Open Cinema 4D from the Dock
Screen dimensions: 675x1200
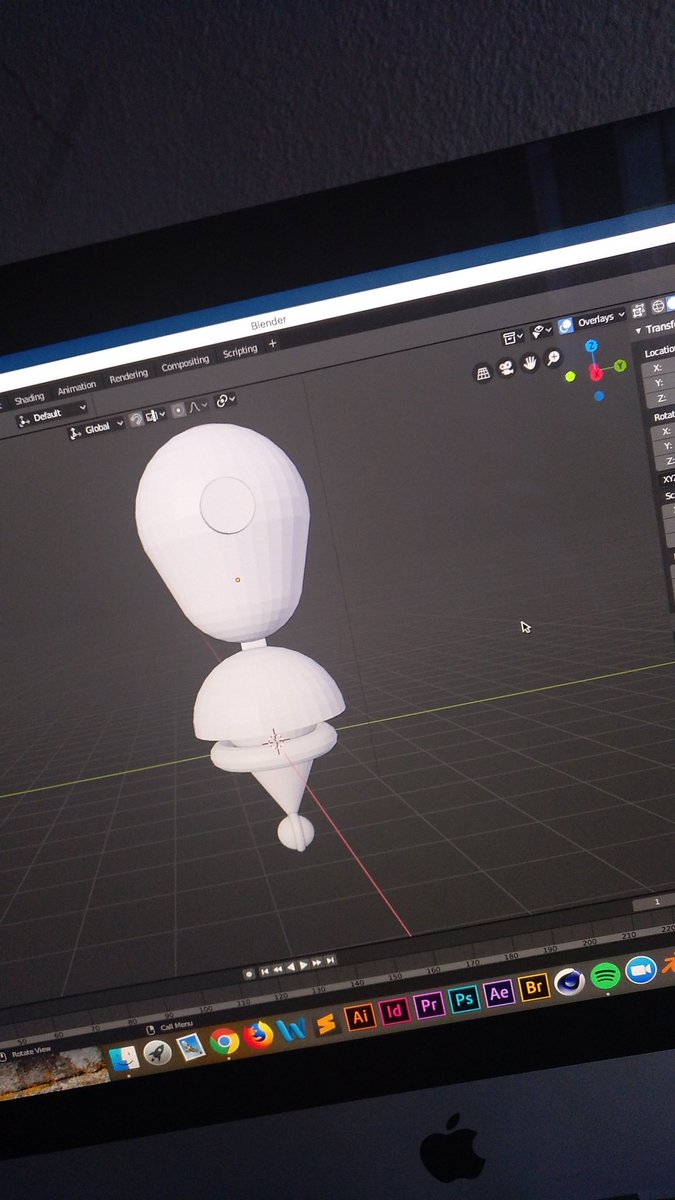pos(570,982)
